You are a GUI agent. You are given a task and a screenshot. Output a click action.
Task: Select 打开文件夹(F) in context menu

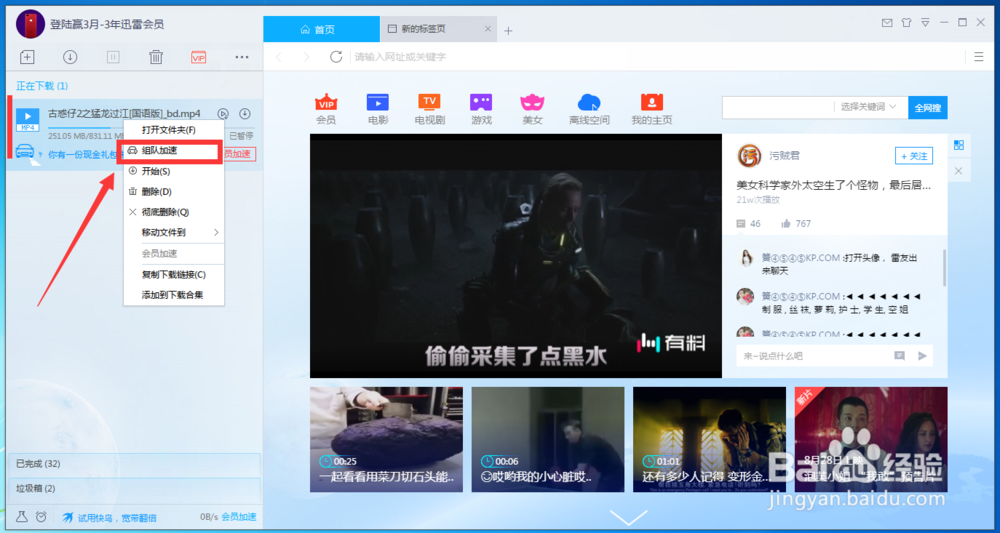(173, 130)
